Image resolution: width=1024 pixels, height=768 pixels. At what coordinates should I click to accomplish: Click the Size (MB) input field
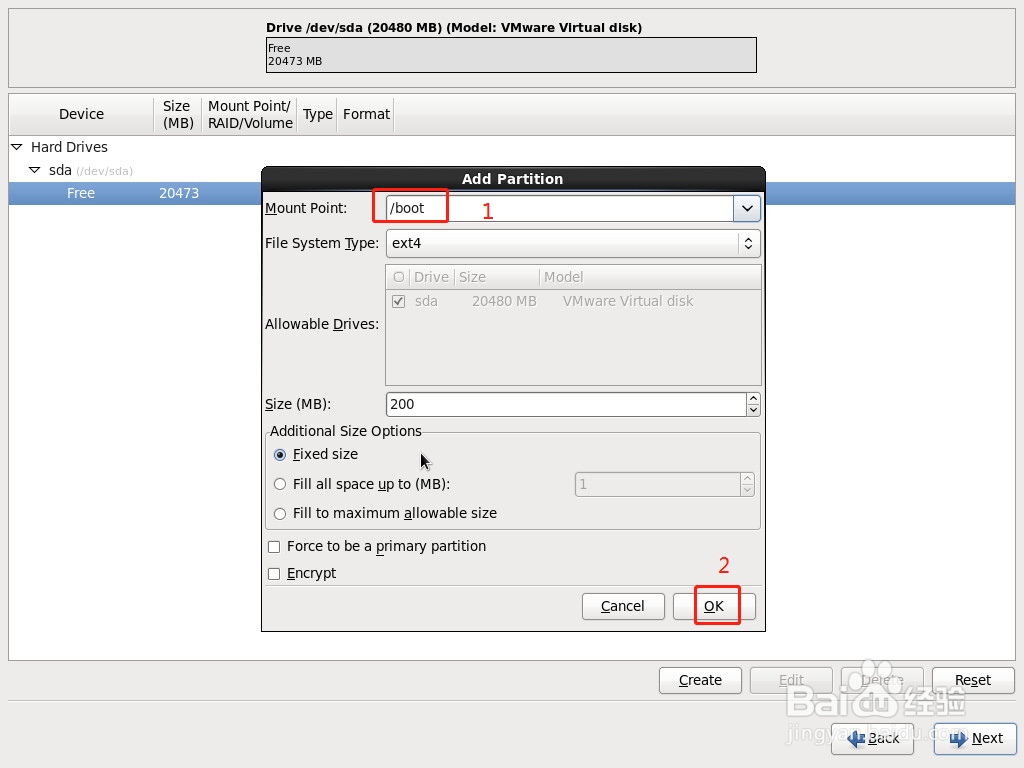(566, 404)
